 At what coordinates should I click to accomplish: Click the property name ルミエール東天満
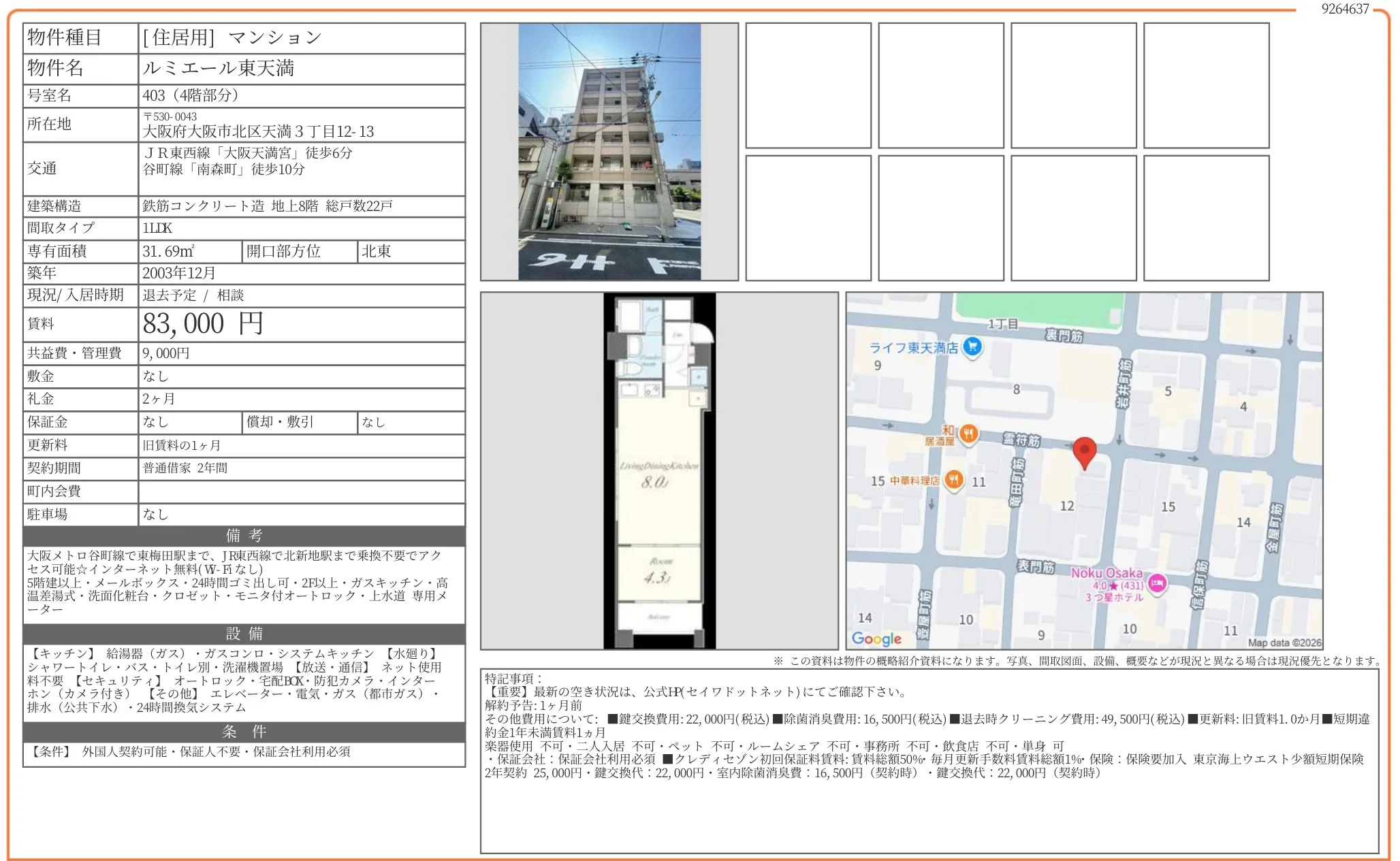pyautogui.click(x=218, y=68)
